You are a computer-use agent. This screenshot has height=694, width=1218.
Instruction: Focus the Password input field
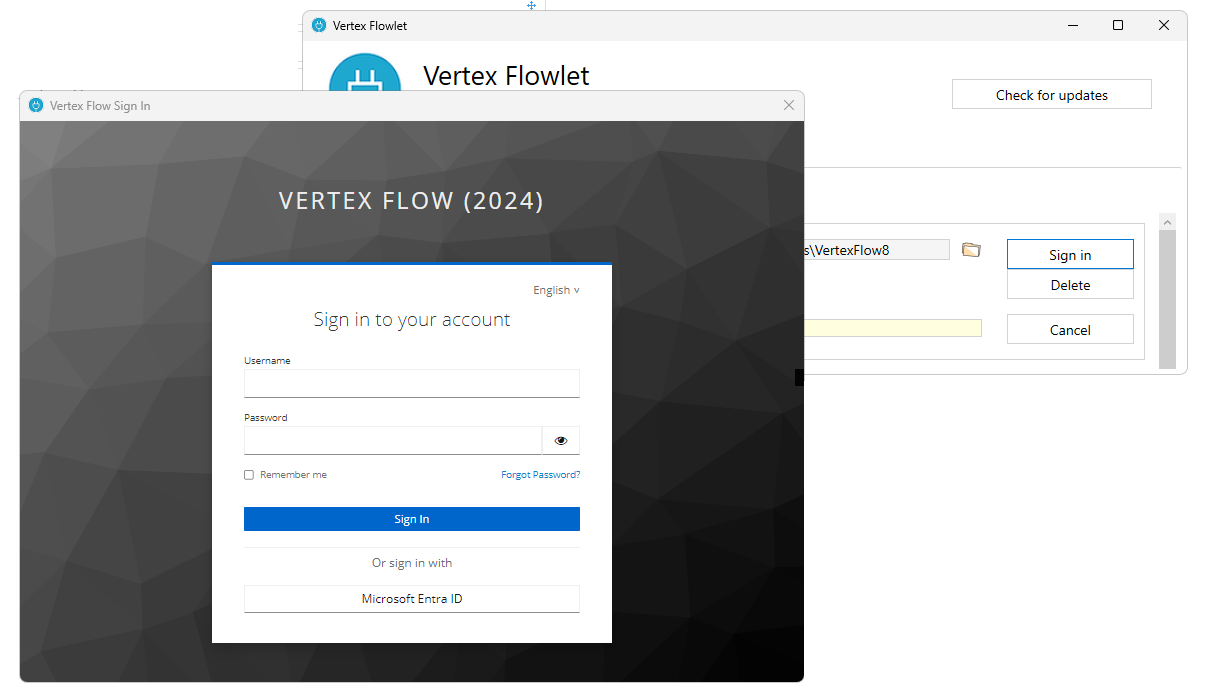point(393,440)
